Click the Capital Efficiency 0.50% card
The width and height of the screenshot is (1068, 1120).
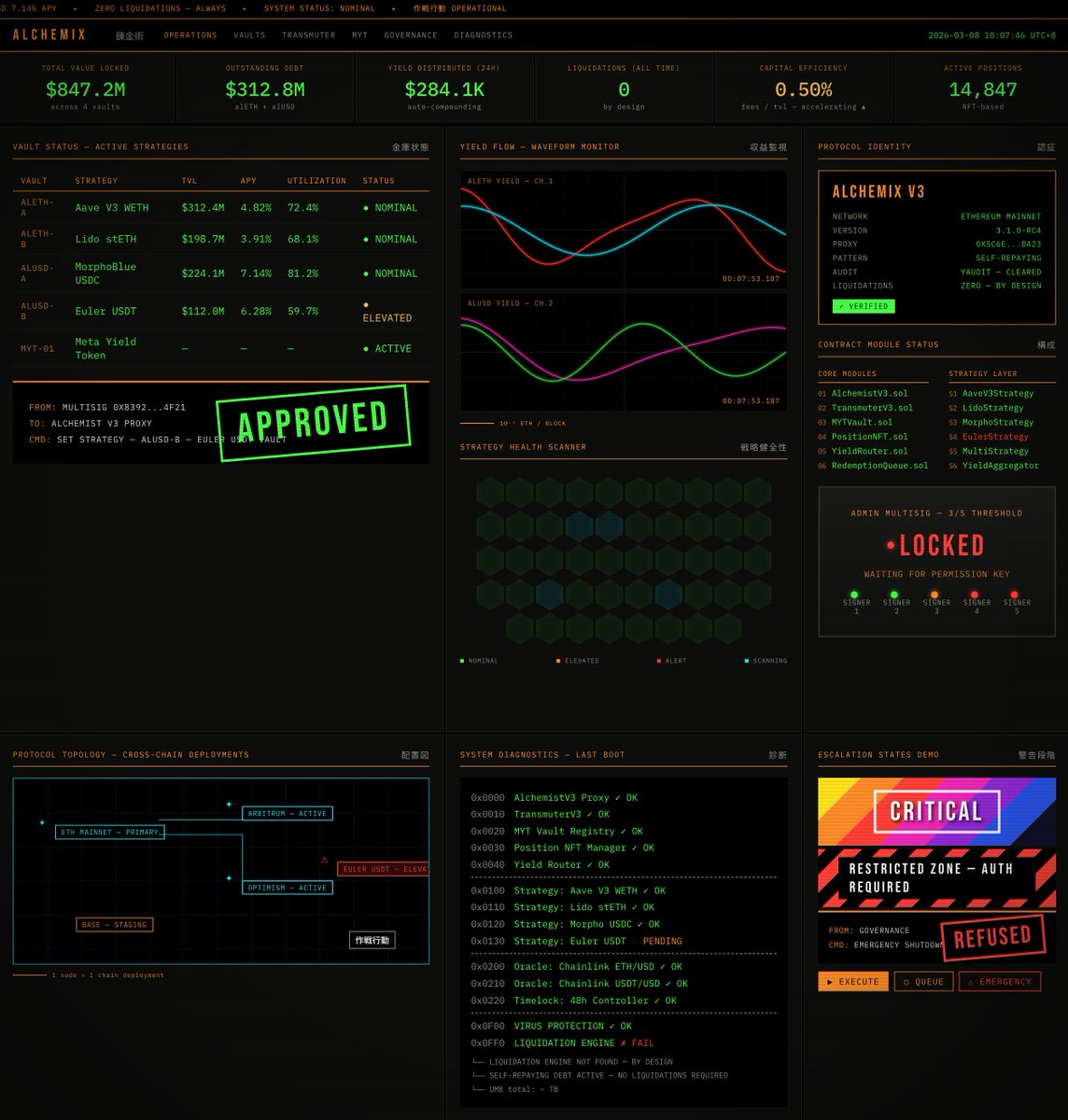[x=803, y=88]
